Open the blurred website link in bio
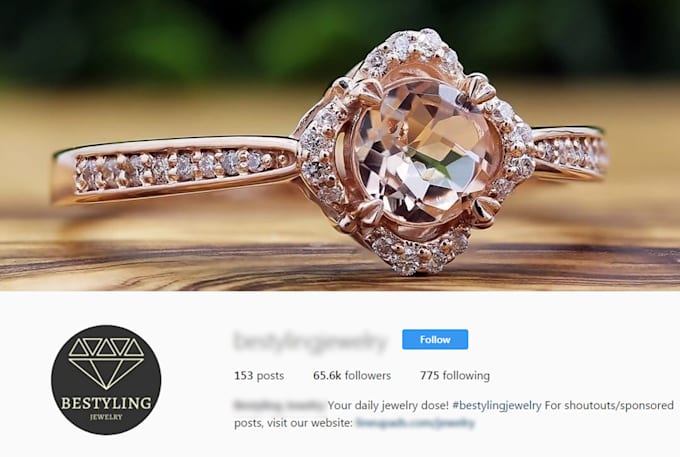680x457 pixels. 415,423
